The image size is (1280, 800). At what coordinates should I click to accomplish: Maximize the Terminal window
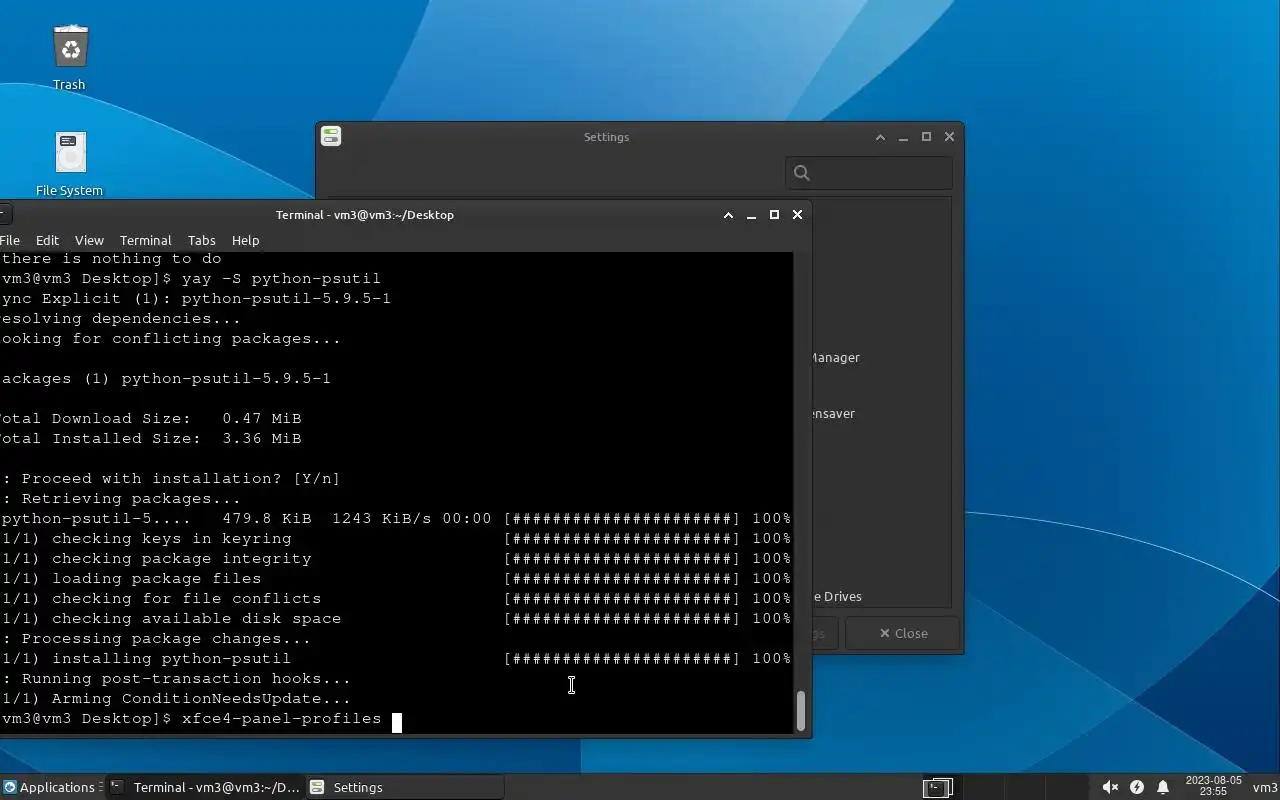(x=774, y=215)
